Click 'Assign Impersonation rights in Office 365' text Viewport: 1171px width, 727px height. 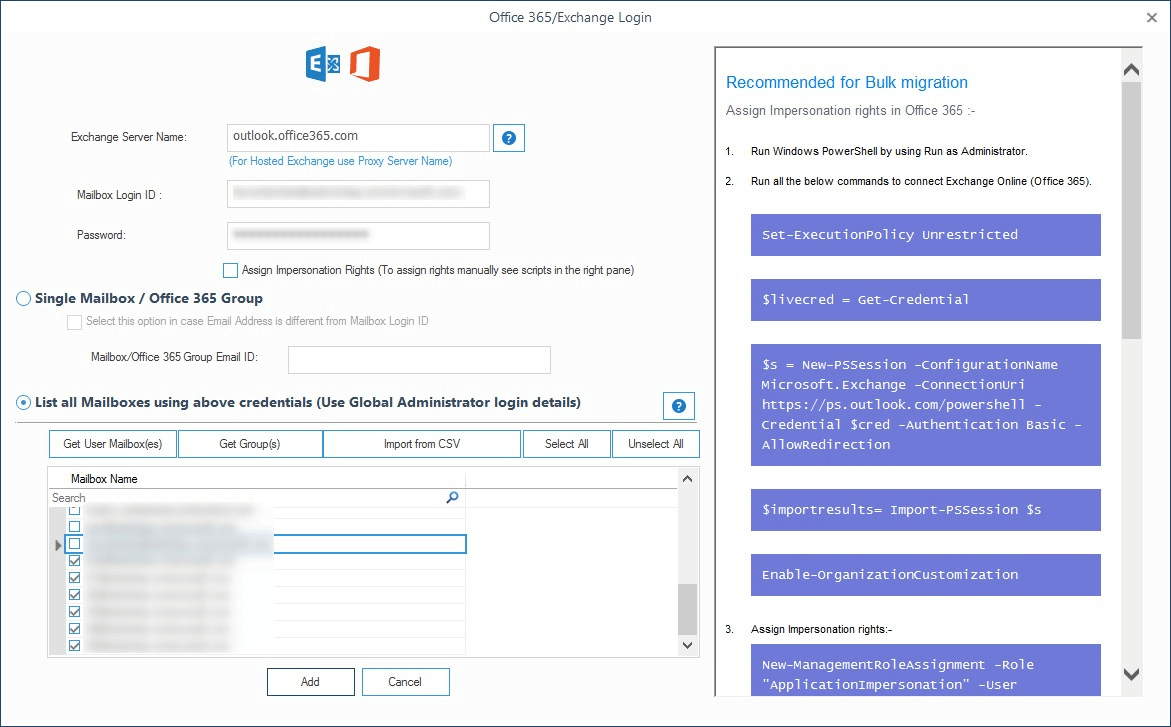coord(851,111)
